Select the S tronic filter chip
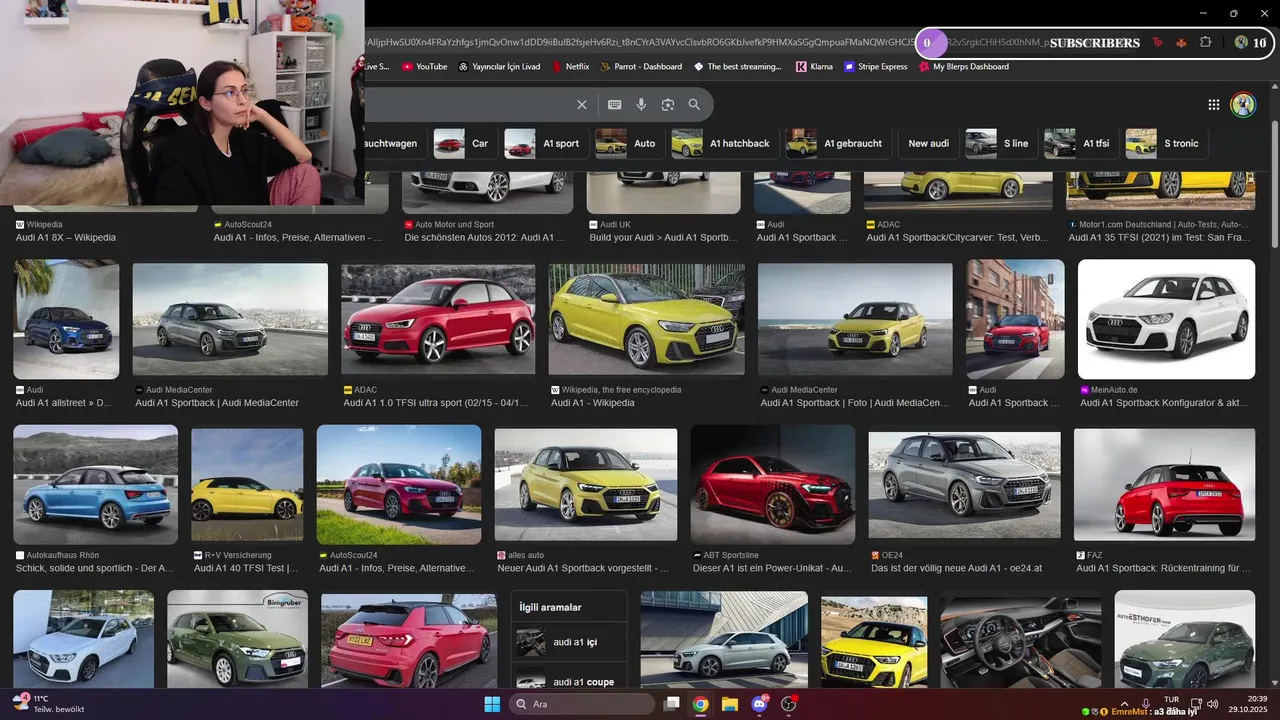Image resolution: width=1280 pixels, height=720 pixels. (1165, 143)
